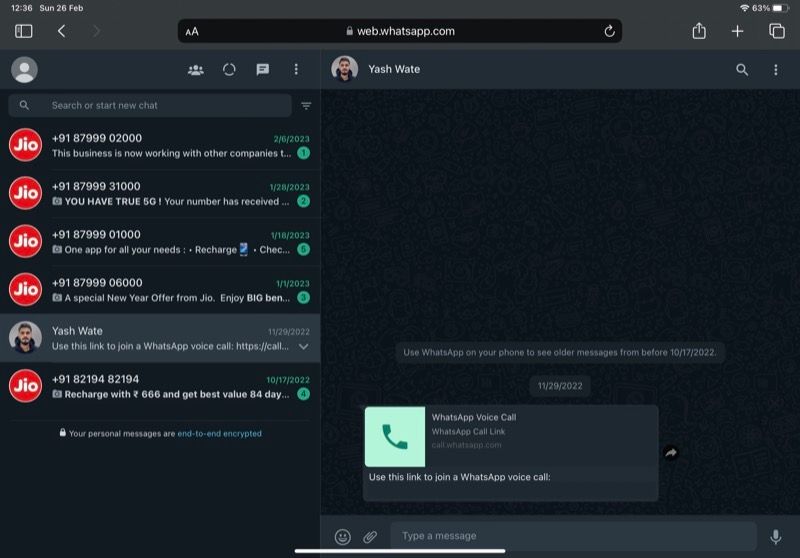Click the 11/29/2022 date badge
800x558 pixels.
point(560,386)
